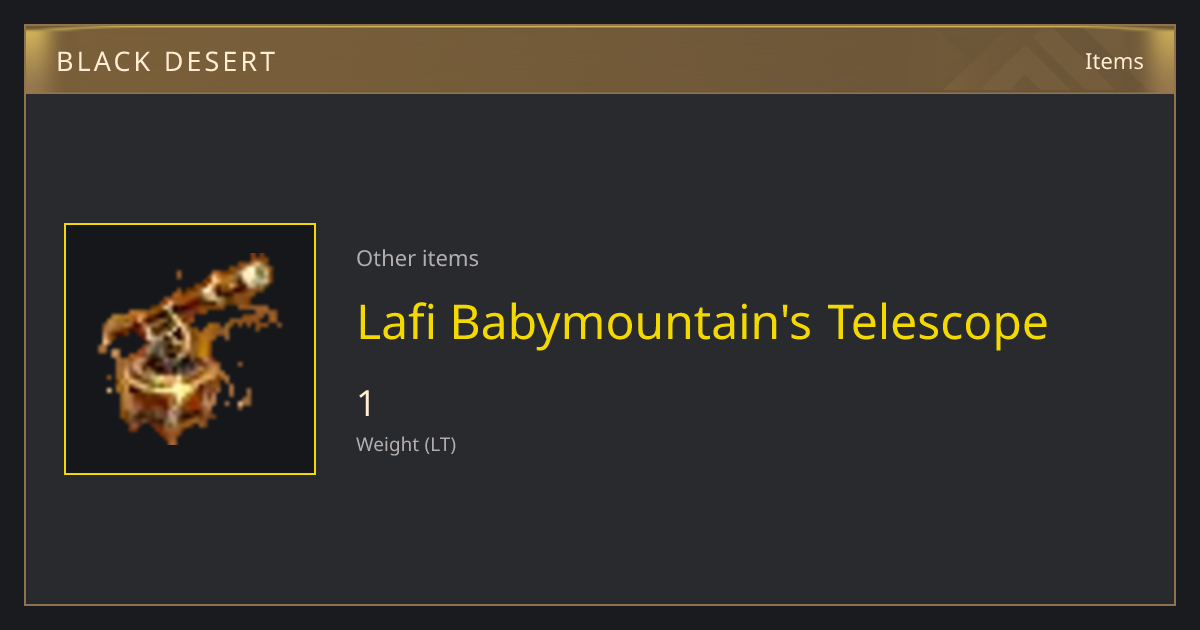This screenshot has height=630, width=1200.
Task: Click the gold header banner center
Action: coord(600,60)
